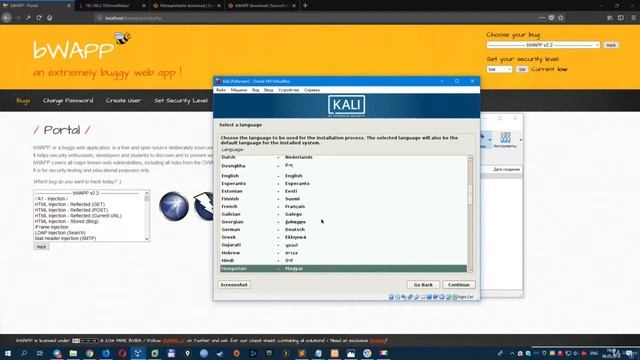This screenshot has width=640, height=360.
Task: Select Hindi language row
Action: [343, 260]
